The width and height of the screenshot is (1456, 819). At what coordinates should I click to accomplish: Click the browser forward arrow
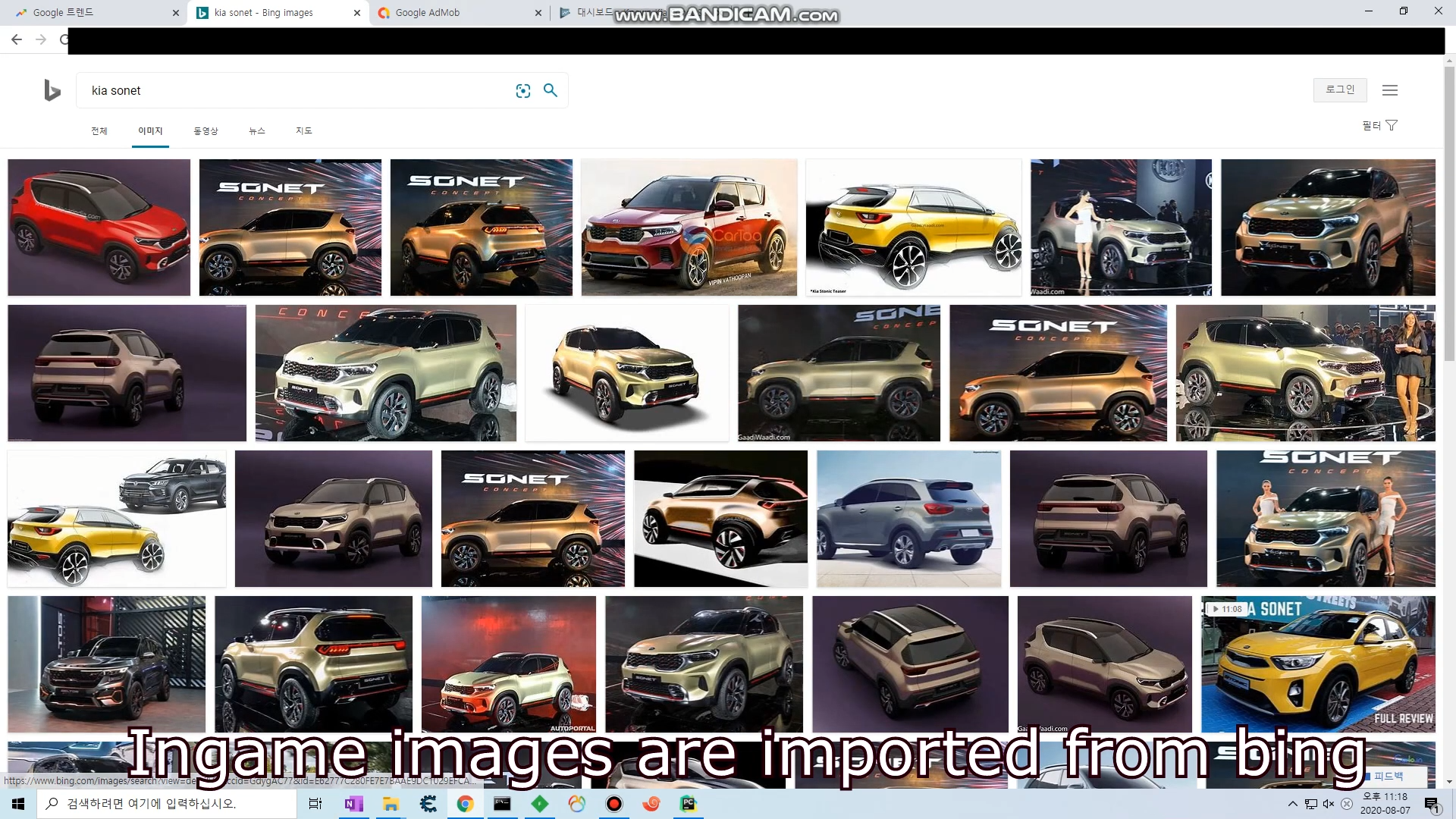point(41,39)
